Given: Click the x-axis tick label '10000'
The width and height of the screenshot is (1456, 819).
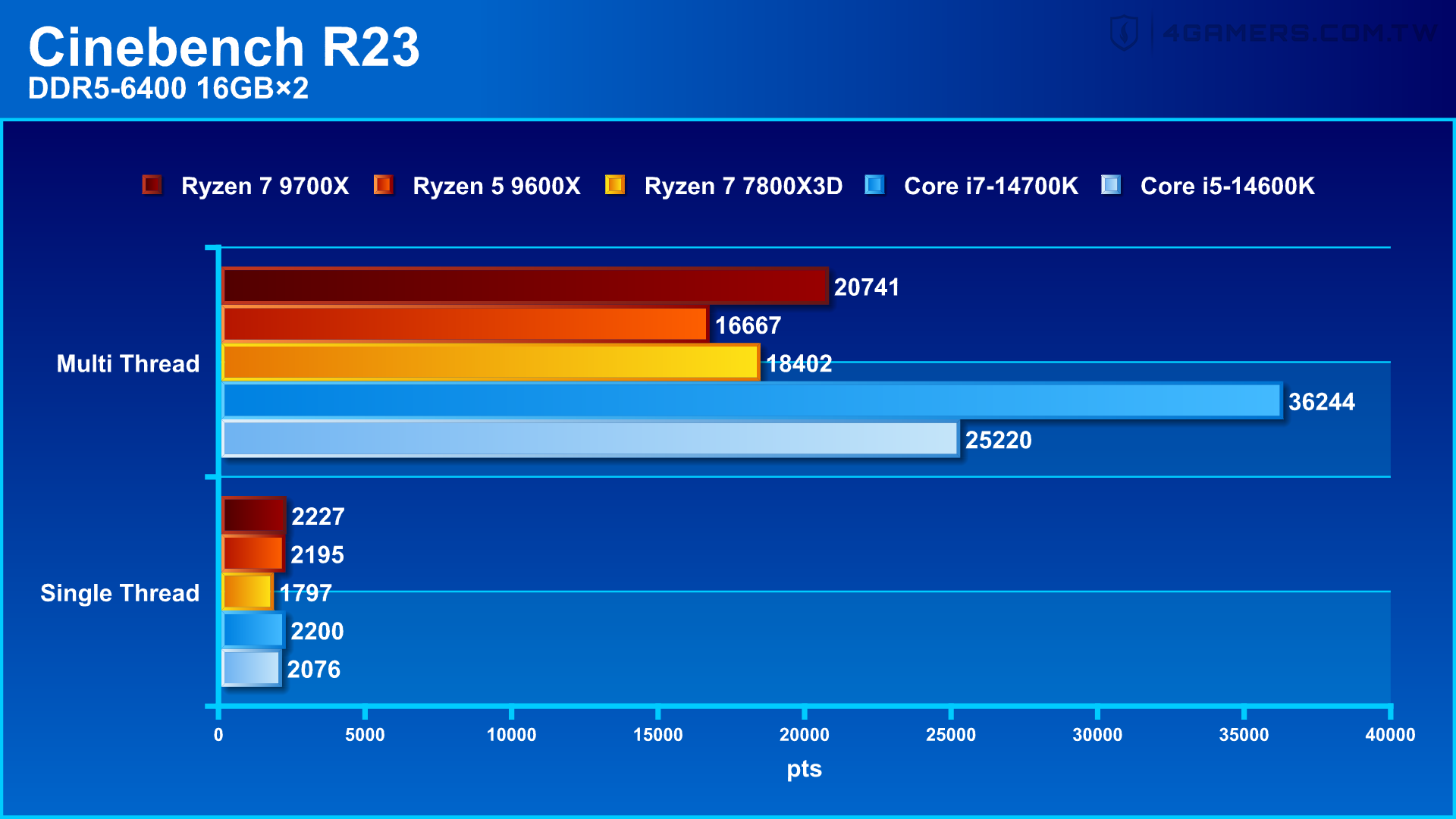Looking at the screenshot, I should tap(511, 735).
